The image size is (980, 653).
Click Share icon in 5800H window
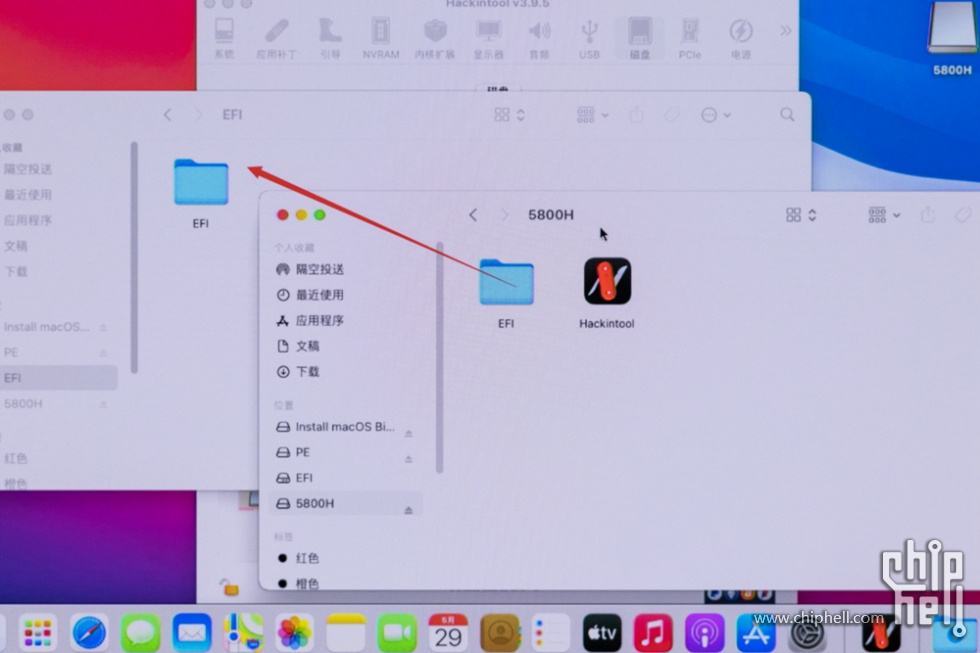(928, 215)
